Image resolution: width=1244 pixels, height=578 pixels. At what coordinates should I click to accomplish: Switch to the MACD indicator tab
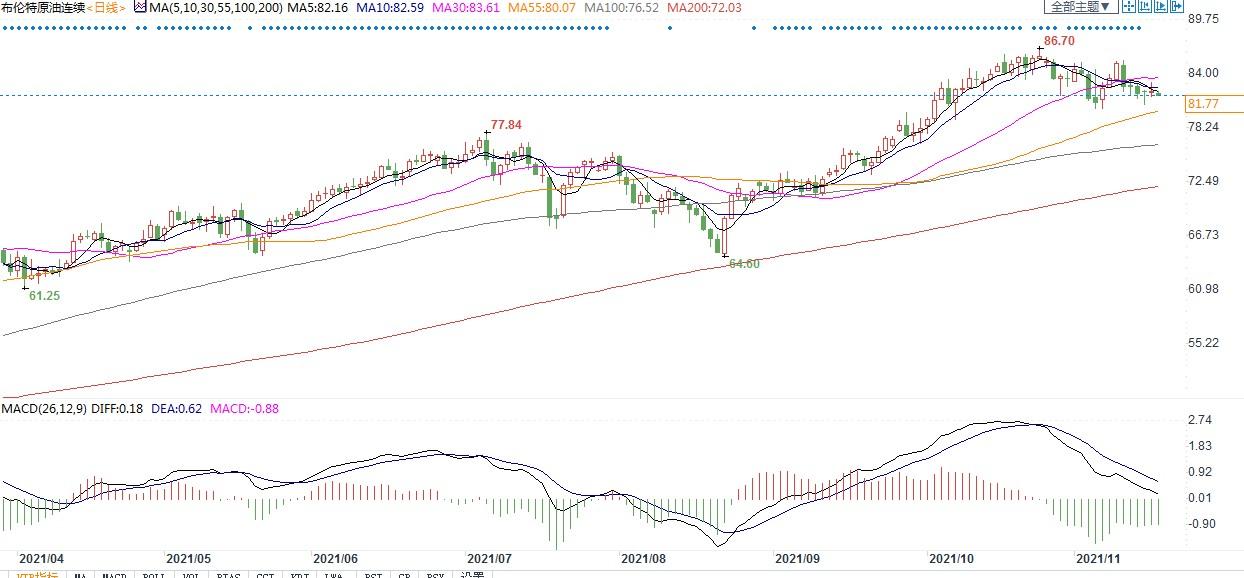pos(115,576)
